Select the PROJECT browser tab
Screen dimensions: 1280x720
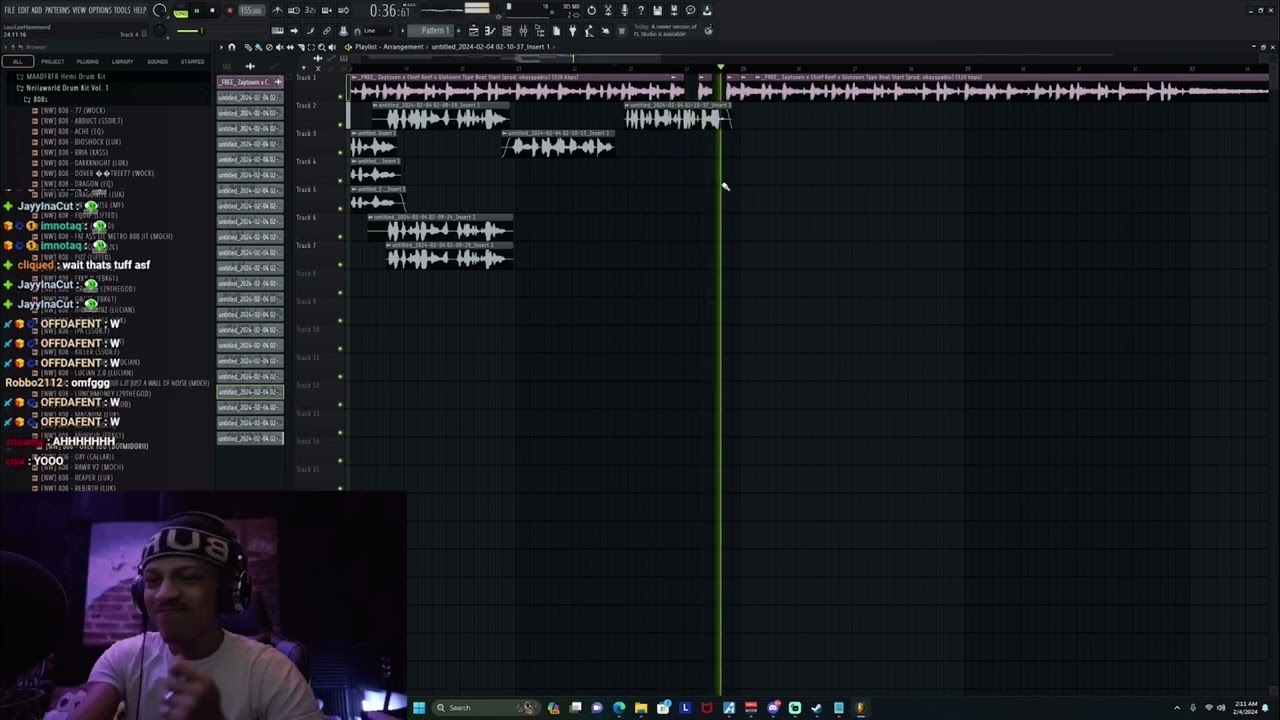52,62
